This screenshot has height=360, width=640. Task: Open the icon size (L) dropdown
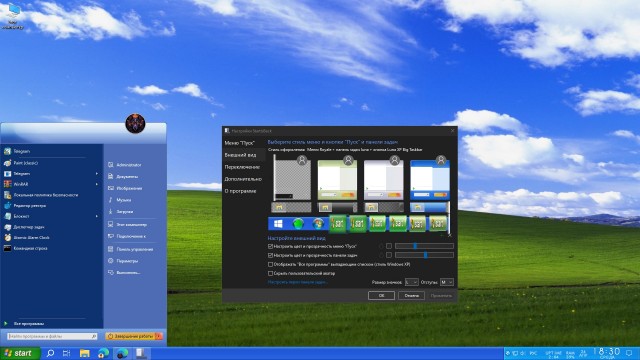coord(411,282)
